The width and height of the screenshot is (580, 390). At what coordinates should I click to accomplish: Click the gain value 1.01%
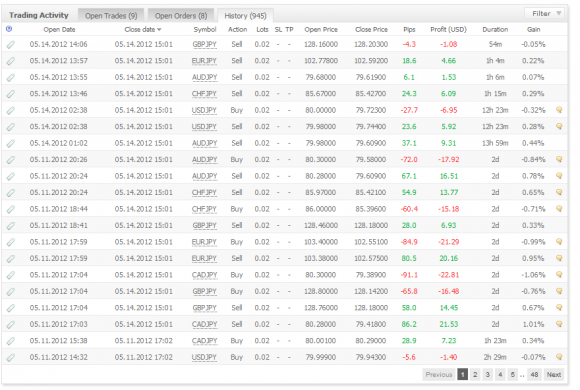point(533,324)
